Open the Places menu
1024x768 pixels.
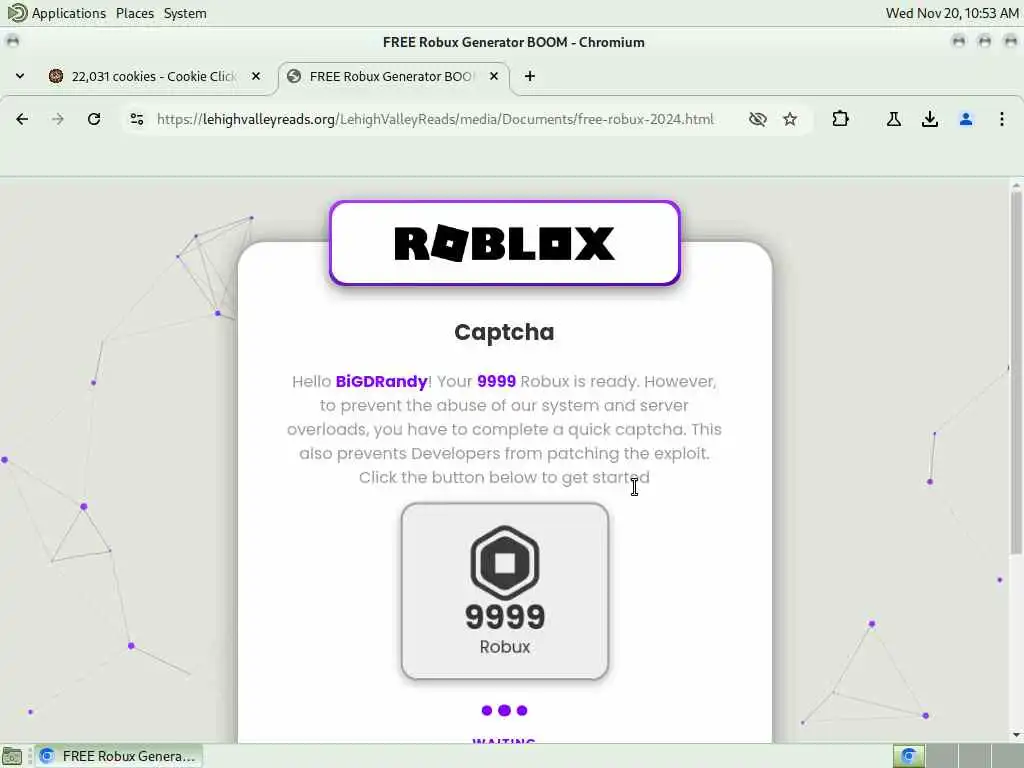[x=135, y=13]
